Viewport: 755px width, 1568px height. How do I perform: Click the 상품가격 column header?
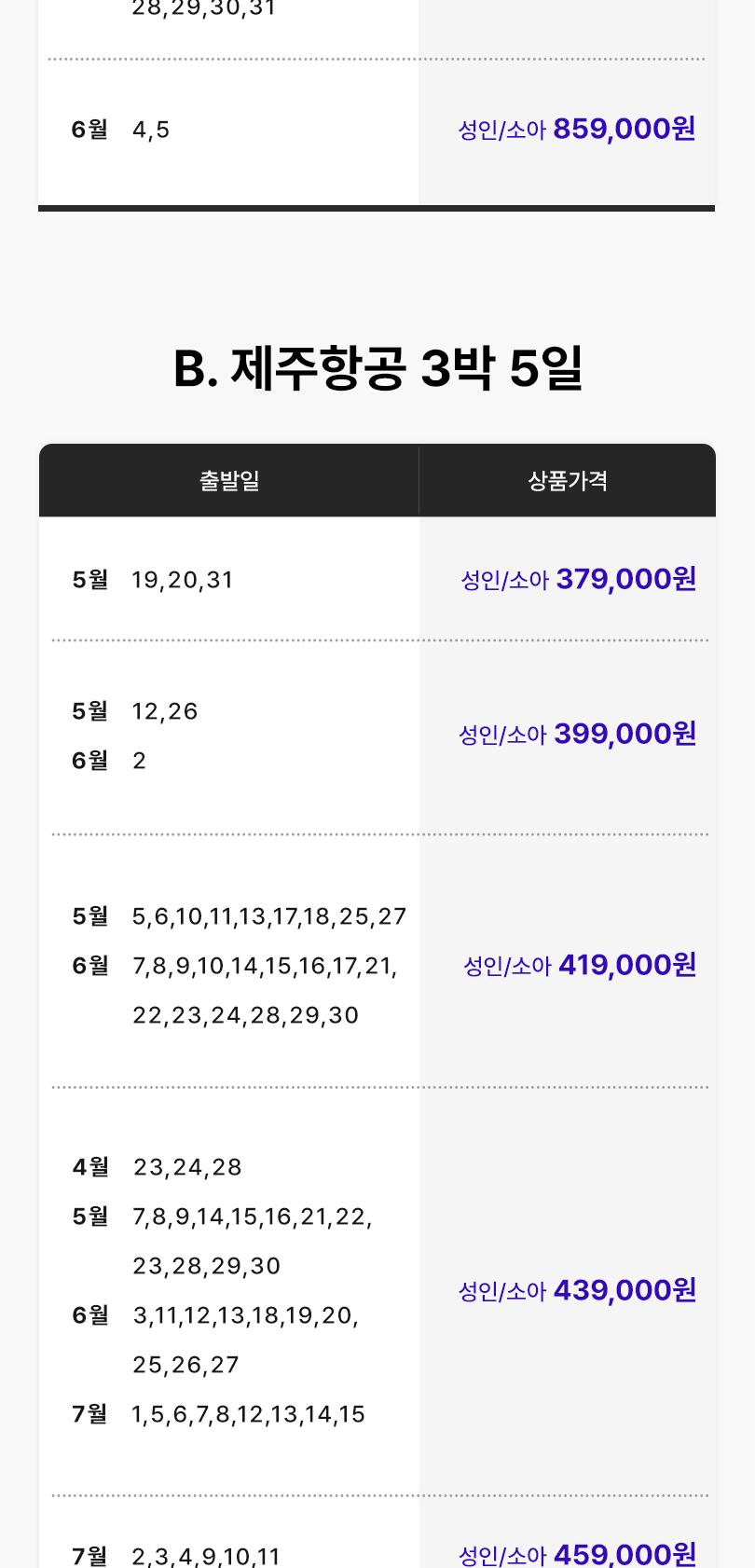tap(568, 481)
